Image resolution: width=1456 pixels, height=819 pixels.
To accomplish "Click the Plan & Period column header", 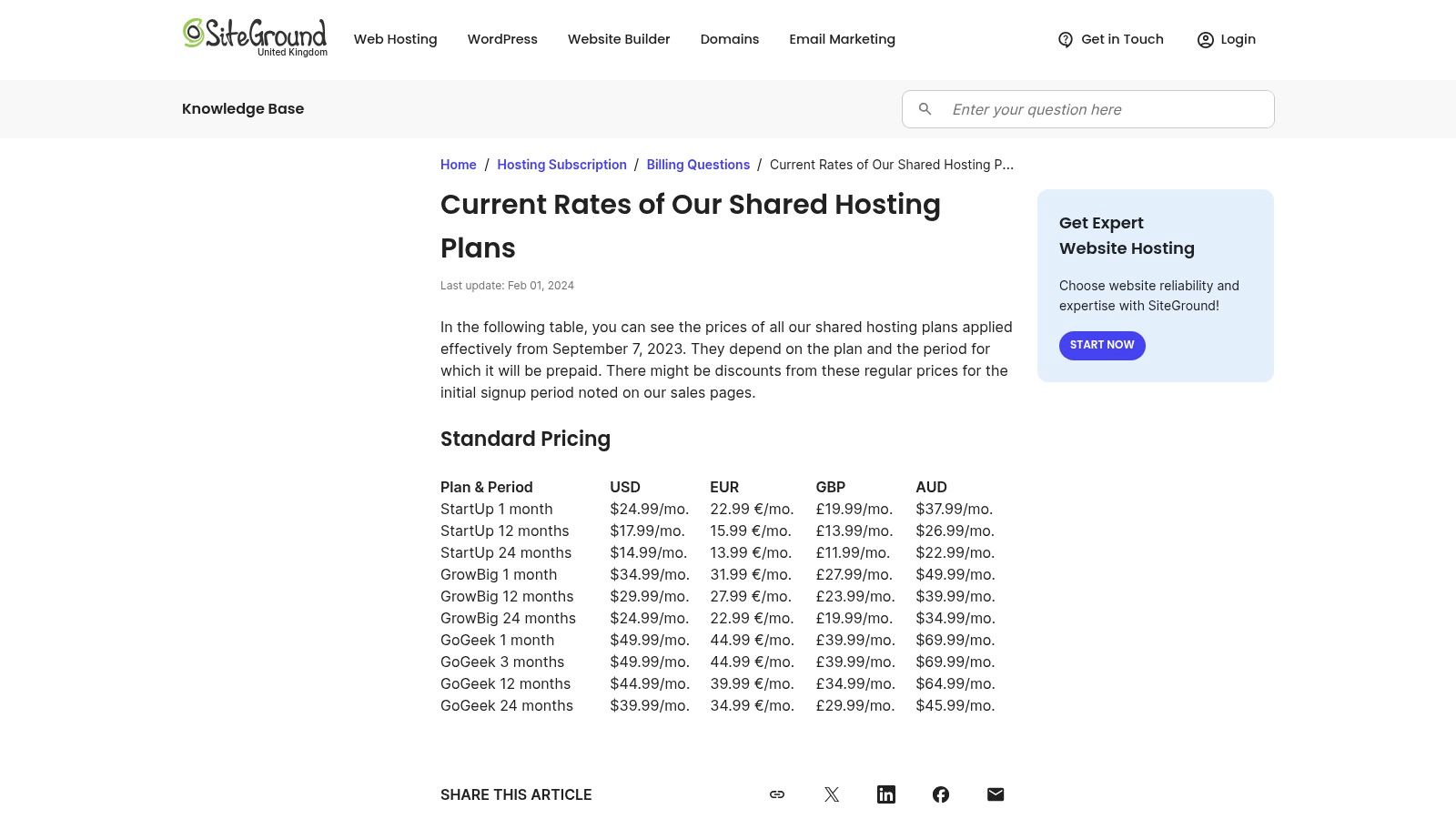I will (487, 487).
